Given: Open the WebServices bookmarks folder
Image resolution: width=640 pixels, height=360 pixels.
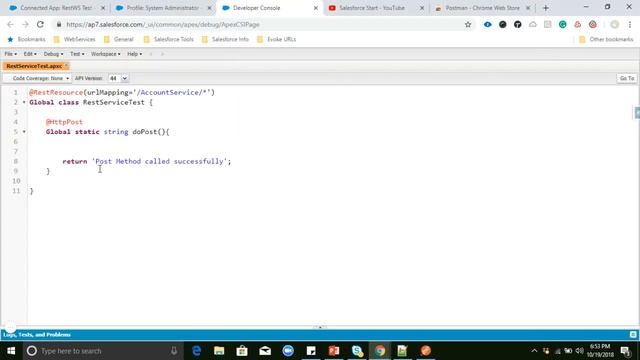Looking at the screenshot, I should 75,39.
